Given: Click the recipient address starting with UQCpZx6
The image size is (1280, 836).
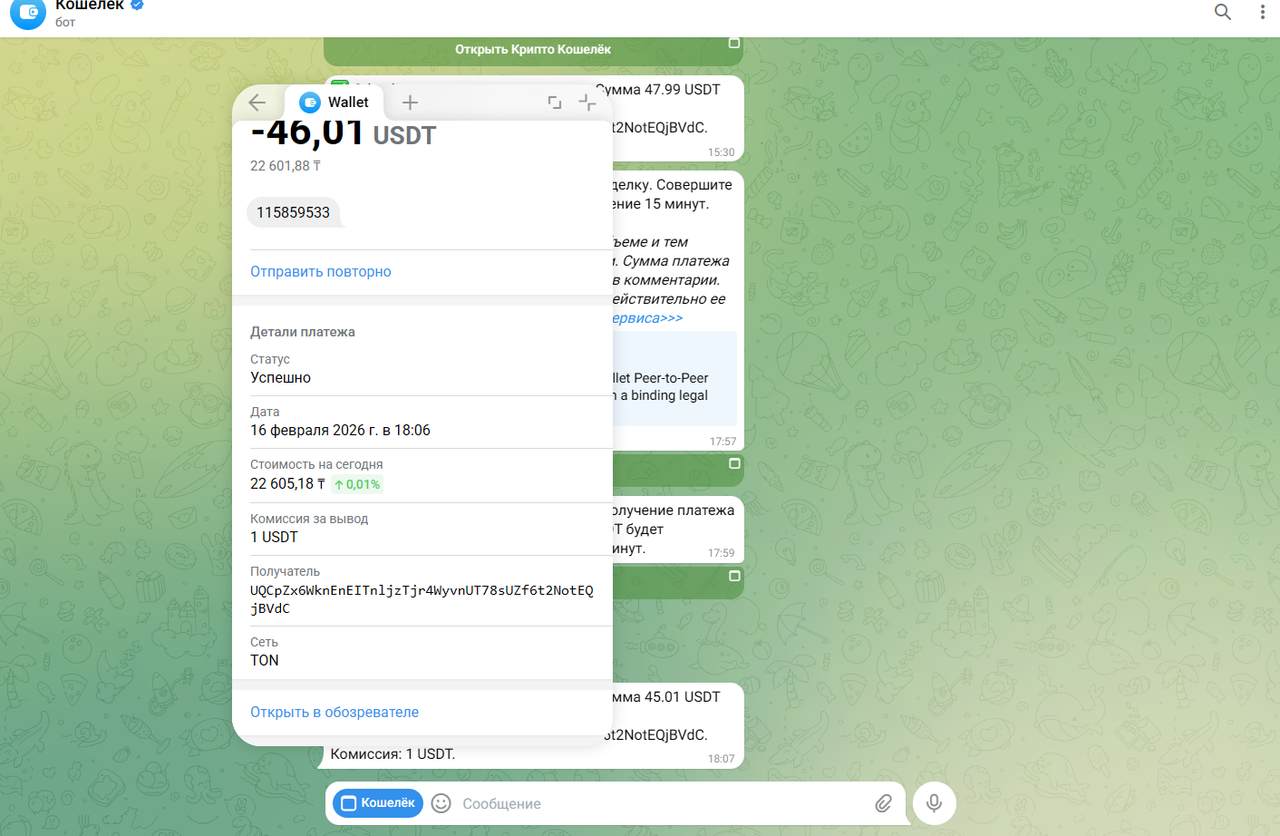Looking at the screenshot, I should pos(421,599).
